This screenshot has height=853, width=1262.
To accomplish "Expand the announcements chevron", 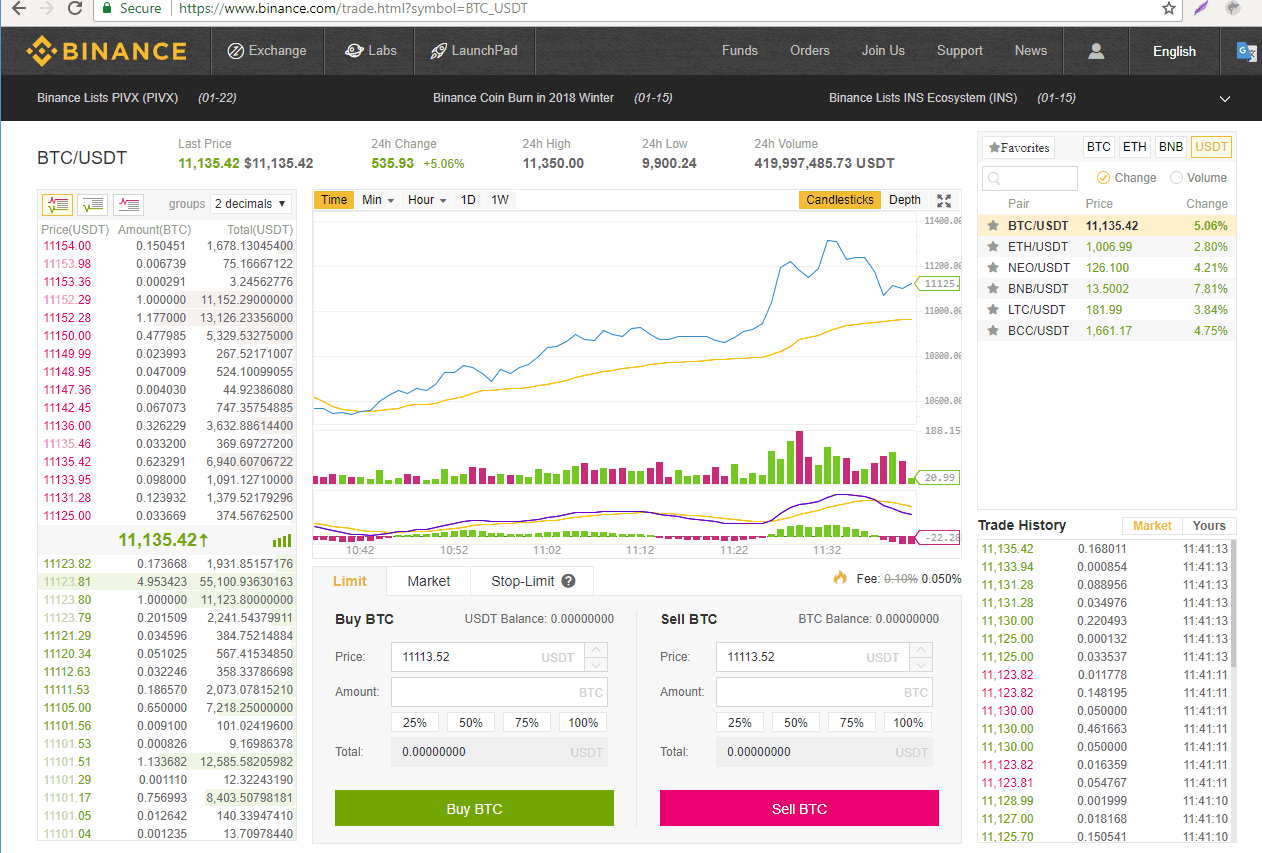I will 1225,98.
